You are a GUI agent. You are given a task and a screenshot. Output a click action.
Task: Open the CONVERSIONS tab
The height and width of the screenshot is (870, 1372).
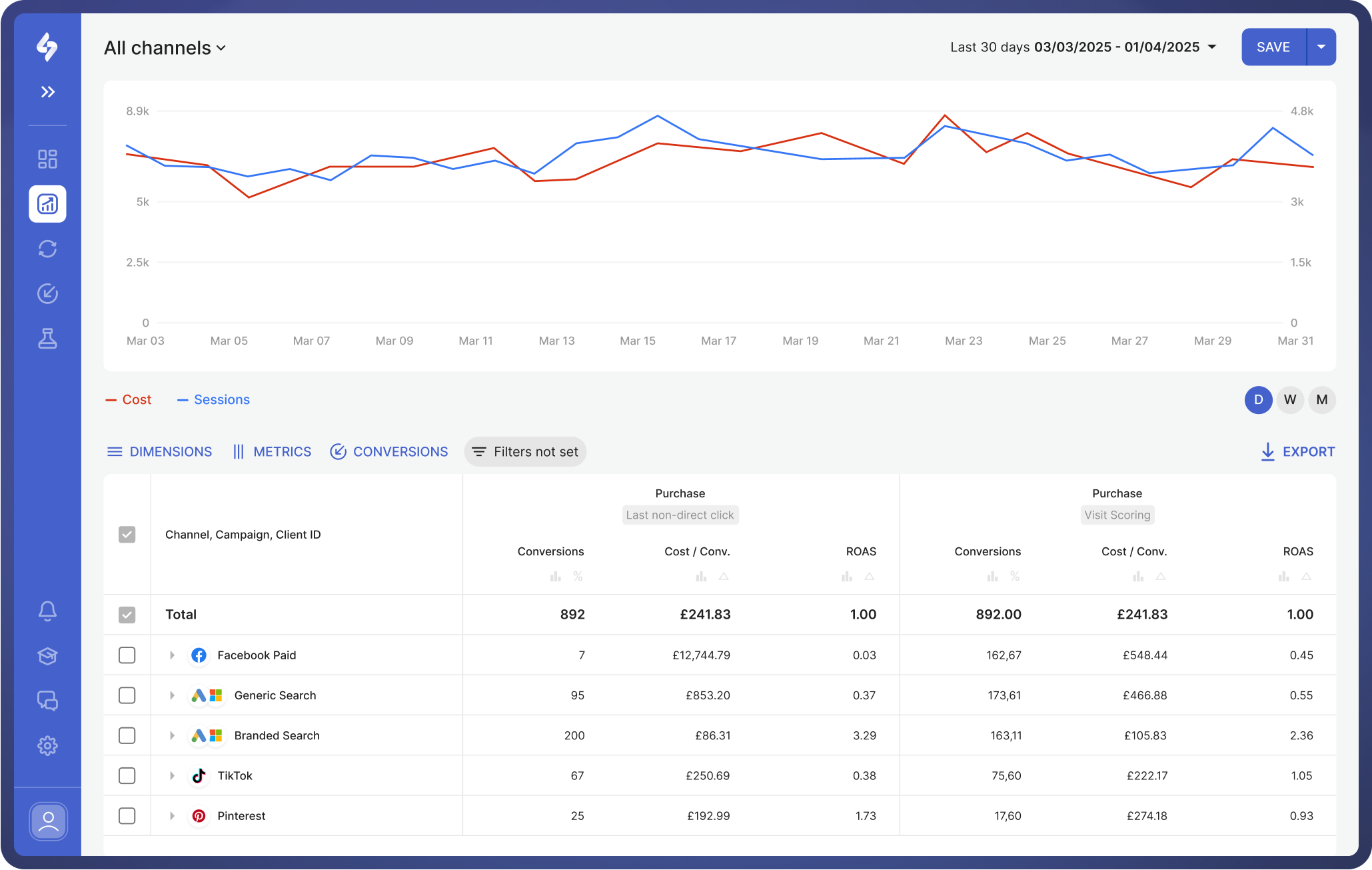point(389,451)
